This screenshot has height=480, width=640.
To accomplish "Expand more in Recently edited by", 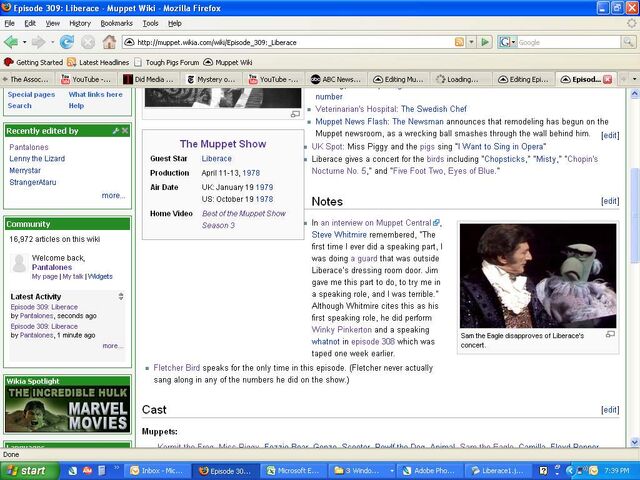I will tap(113, 196).
